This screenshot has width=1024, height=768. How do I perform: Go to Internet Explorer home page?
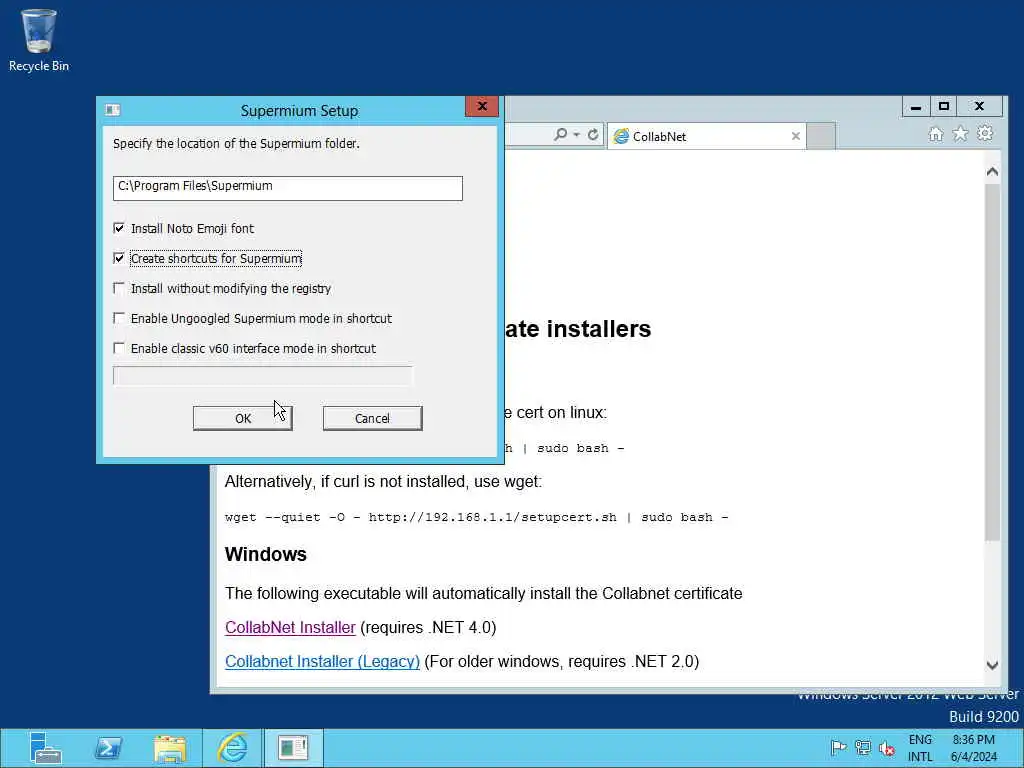coord(936,134)
